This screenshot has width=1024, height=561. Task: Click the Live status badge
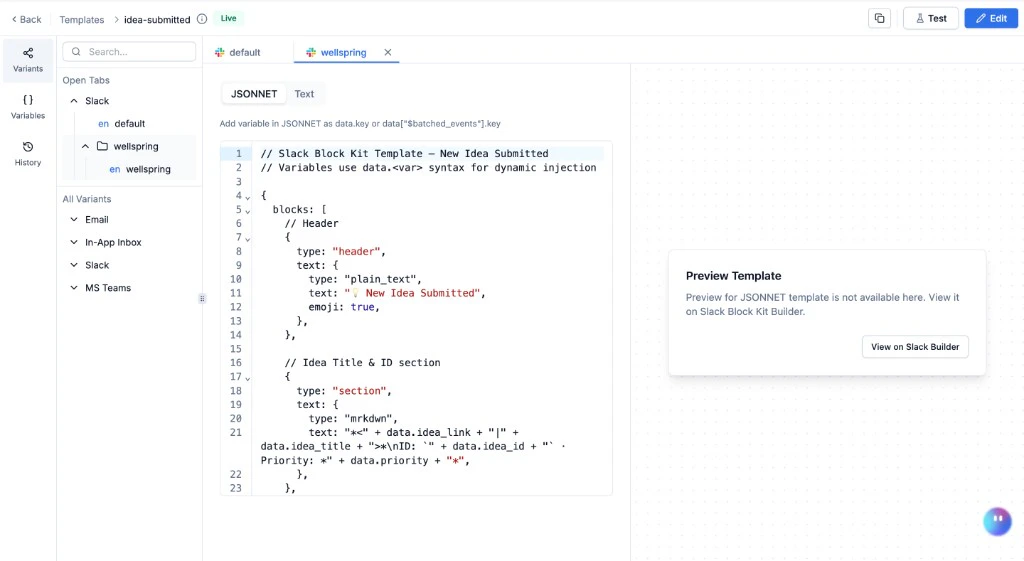[x=229, y=18]
